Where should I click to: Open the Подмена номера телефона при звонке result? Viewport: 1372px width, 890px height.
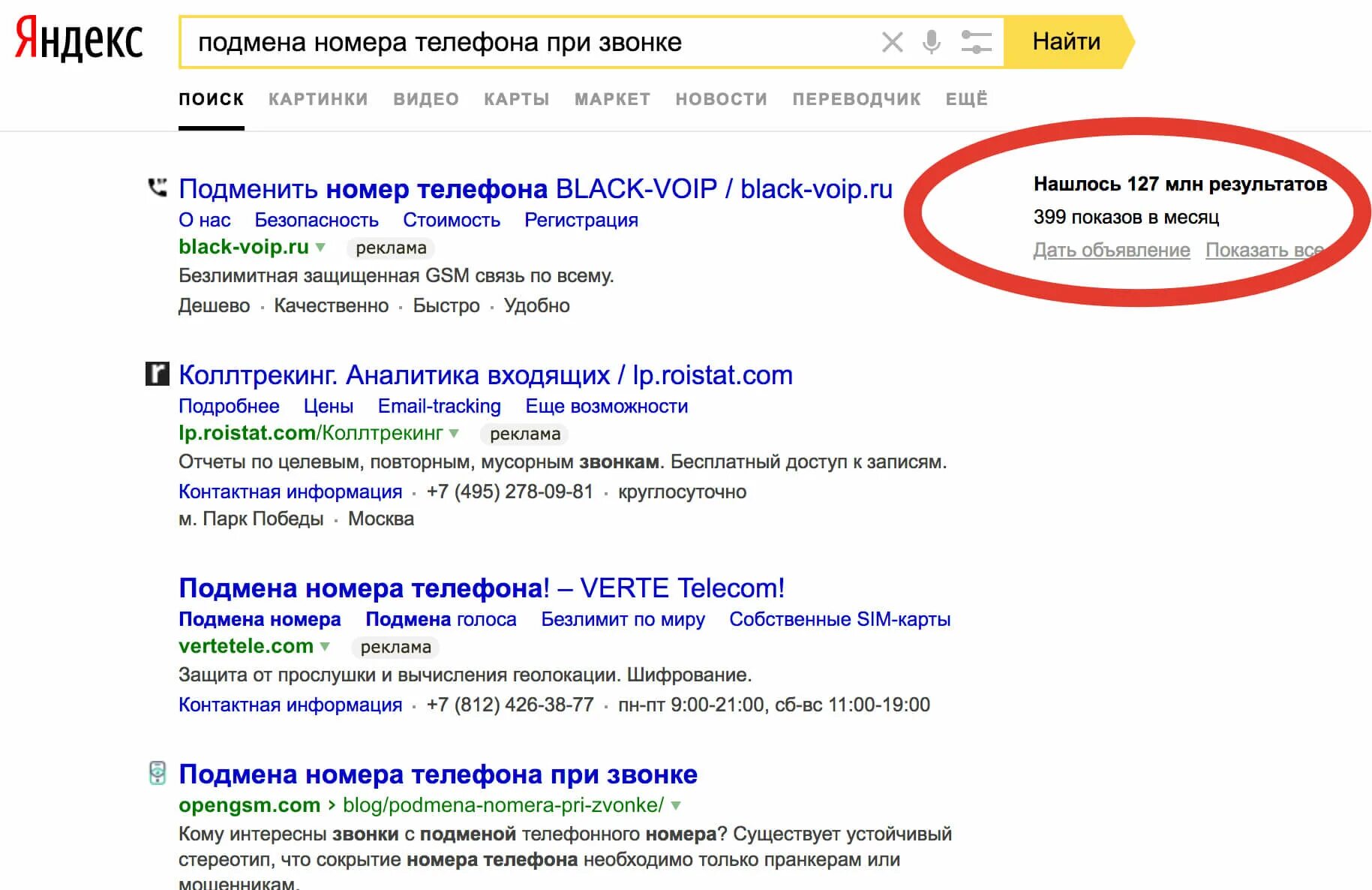coord(438,774)
